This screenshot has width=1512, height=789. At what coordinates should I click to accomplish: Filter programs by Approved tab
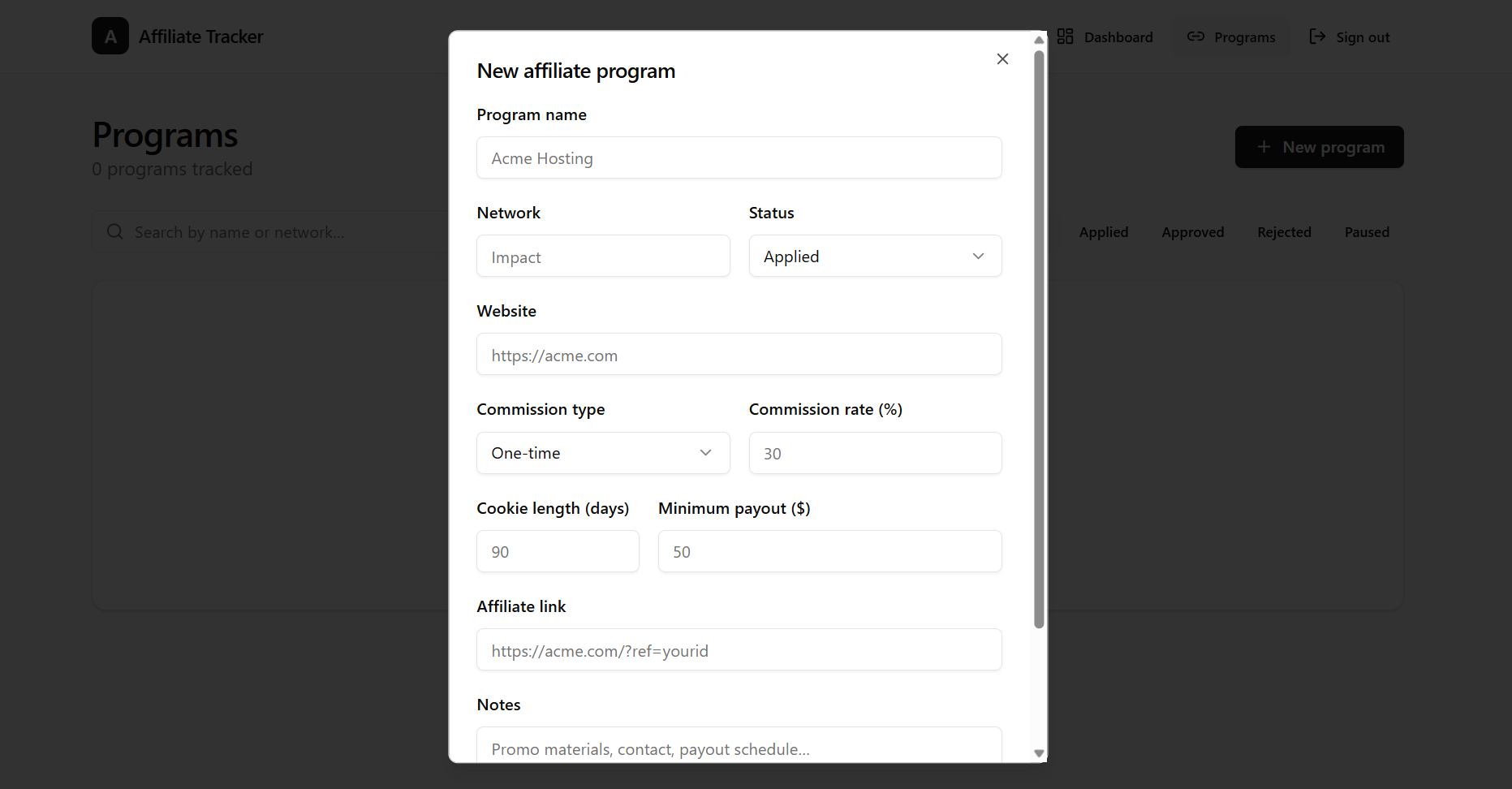pyautogui.click(x=1192, y=232)
